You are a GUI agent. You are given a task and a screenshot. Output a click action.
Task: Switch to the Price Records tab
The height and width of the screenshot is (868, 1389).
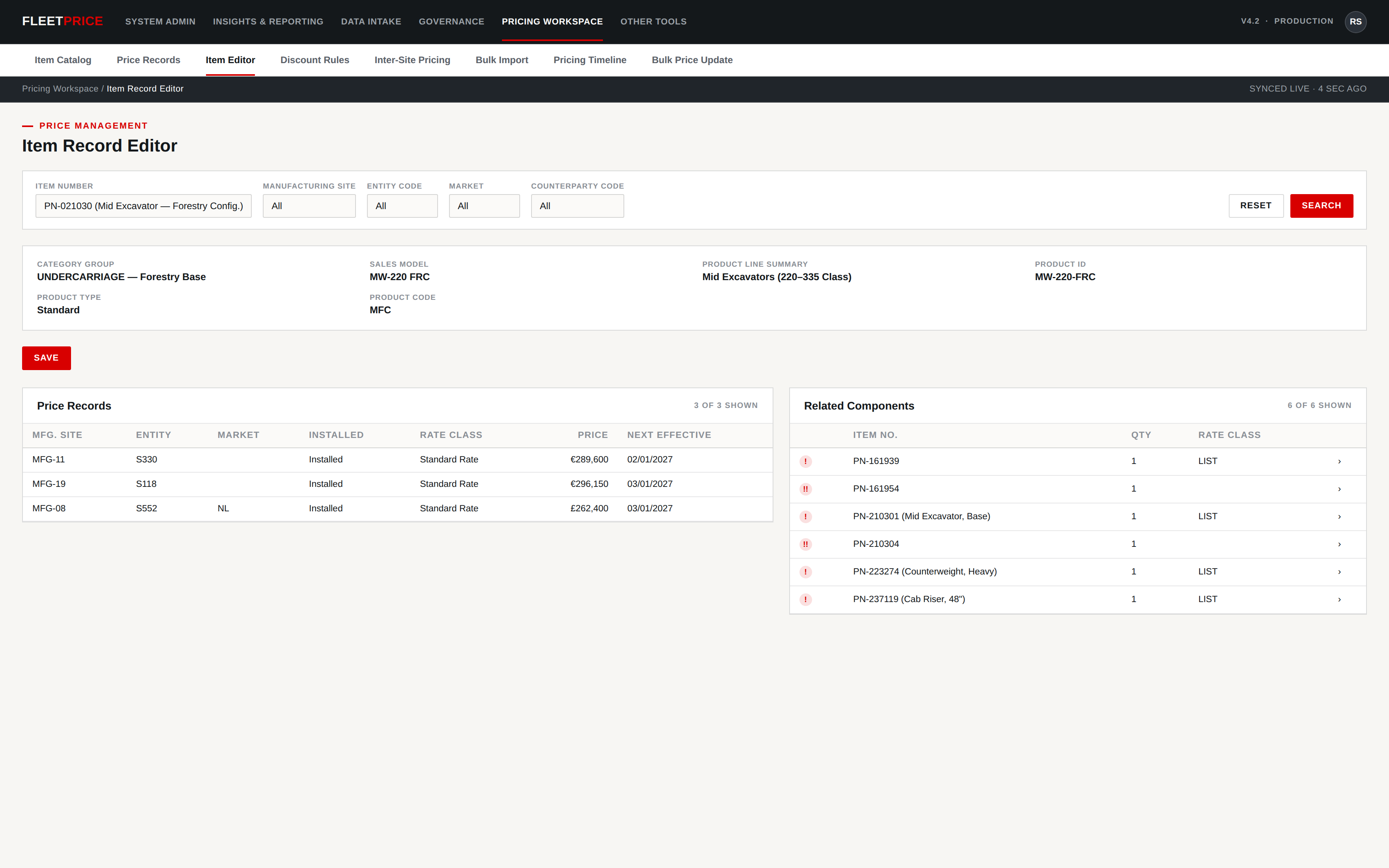point(148,60)
